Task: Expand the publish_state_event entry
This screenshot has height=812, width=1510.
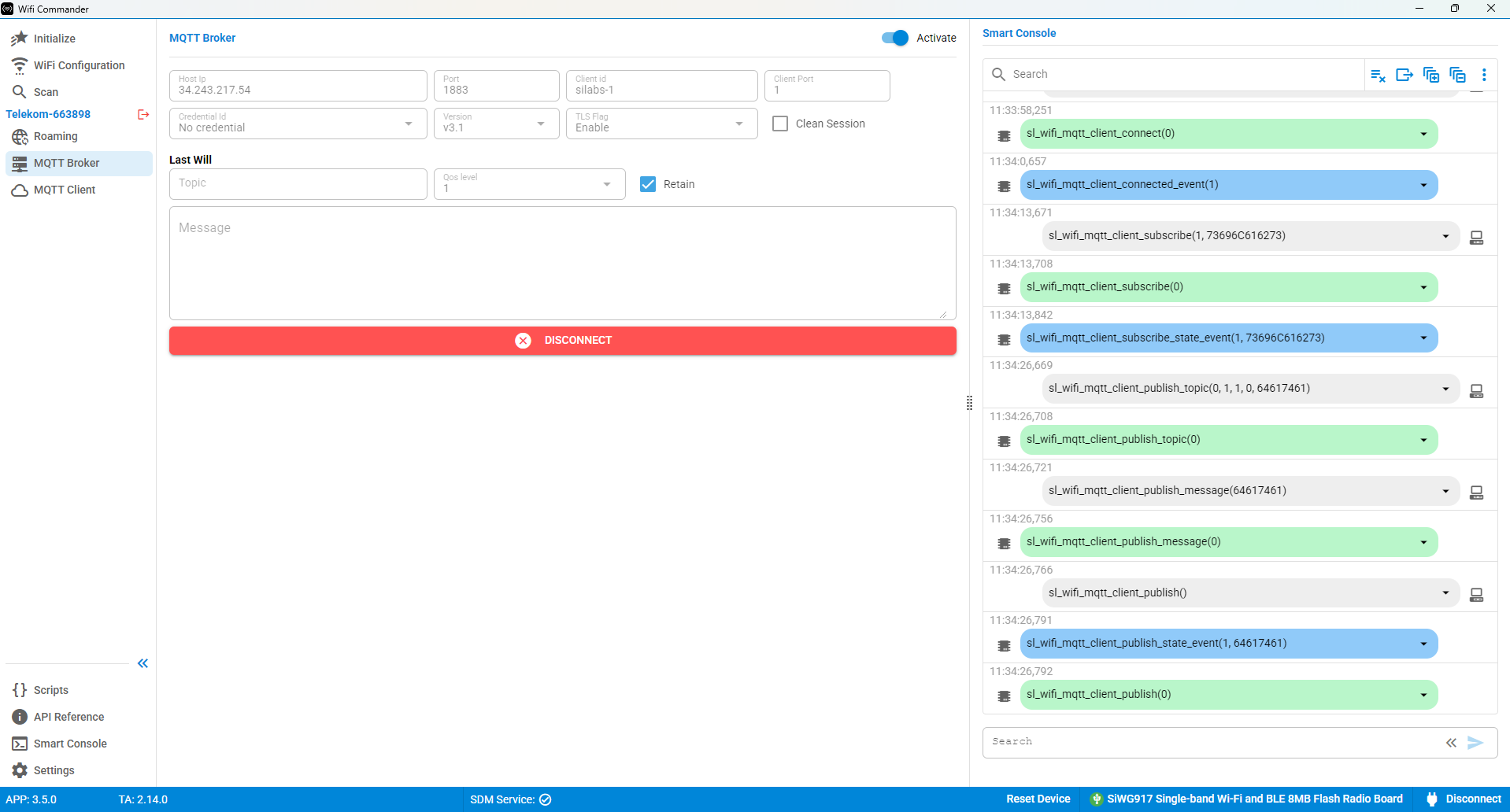Action: click(x=1423, y=644)
